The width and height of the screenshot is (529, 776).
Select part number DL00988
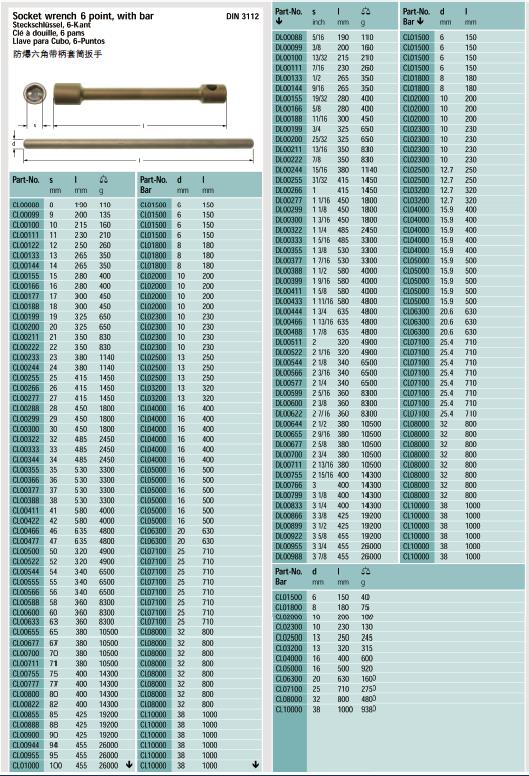289,556
